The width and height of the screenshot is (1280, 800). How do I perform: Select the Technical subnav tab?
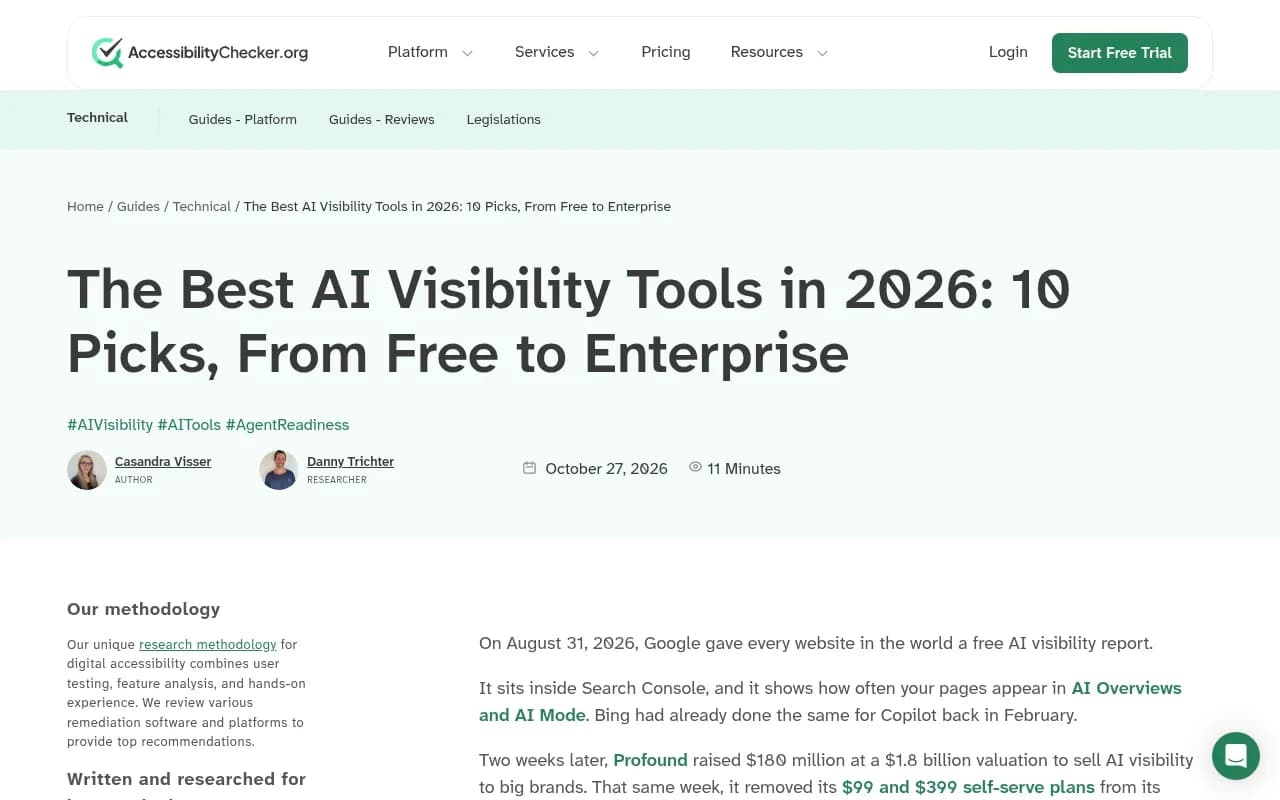pyautogui.click(x=97, y=118)
